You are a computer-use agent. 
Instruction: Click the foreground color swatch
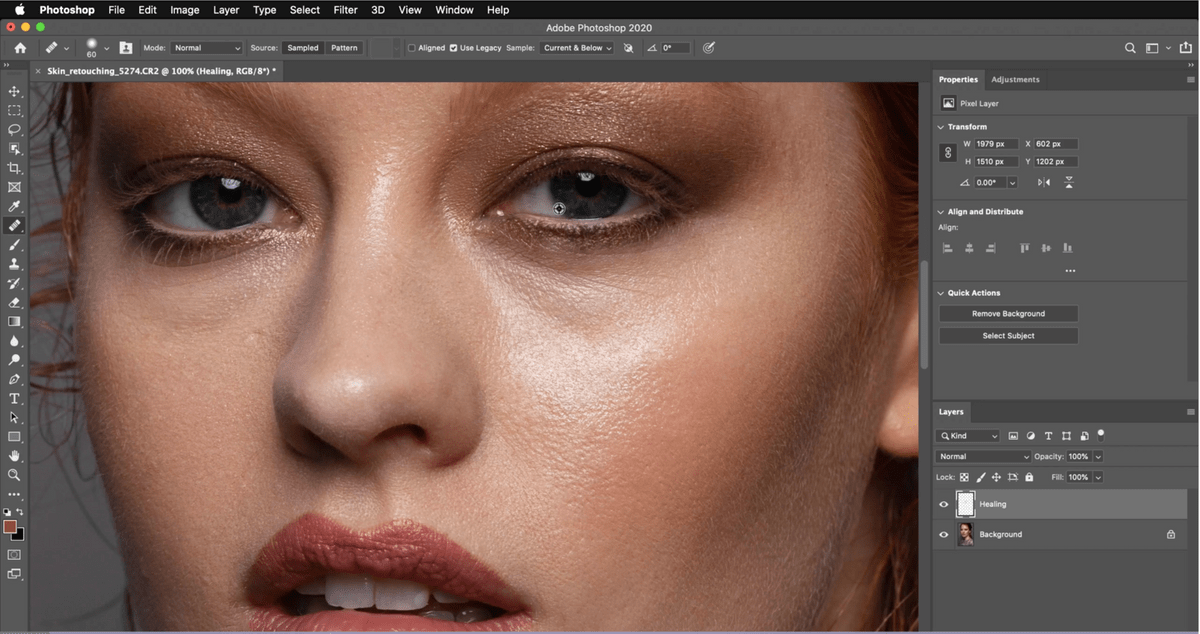(x=9, y=526)
